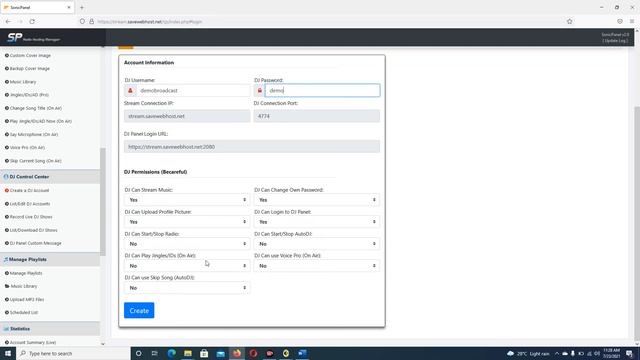
Task: Select the DJ Connection Port field
Action: 317,116
